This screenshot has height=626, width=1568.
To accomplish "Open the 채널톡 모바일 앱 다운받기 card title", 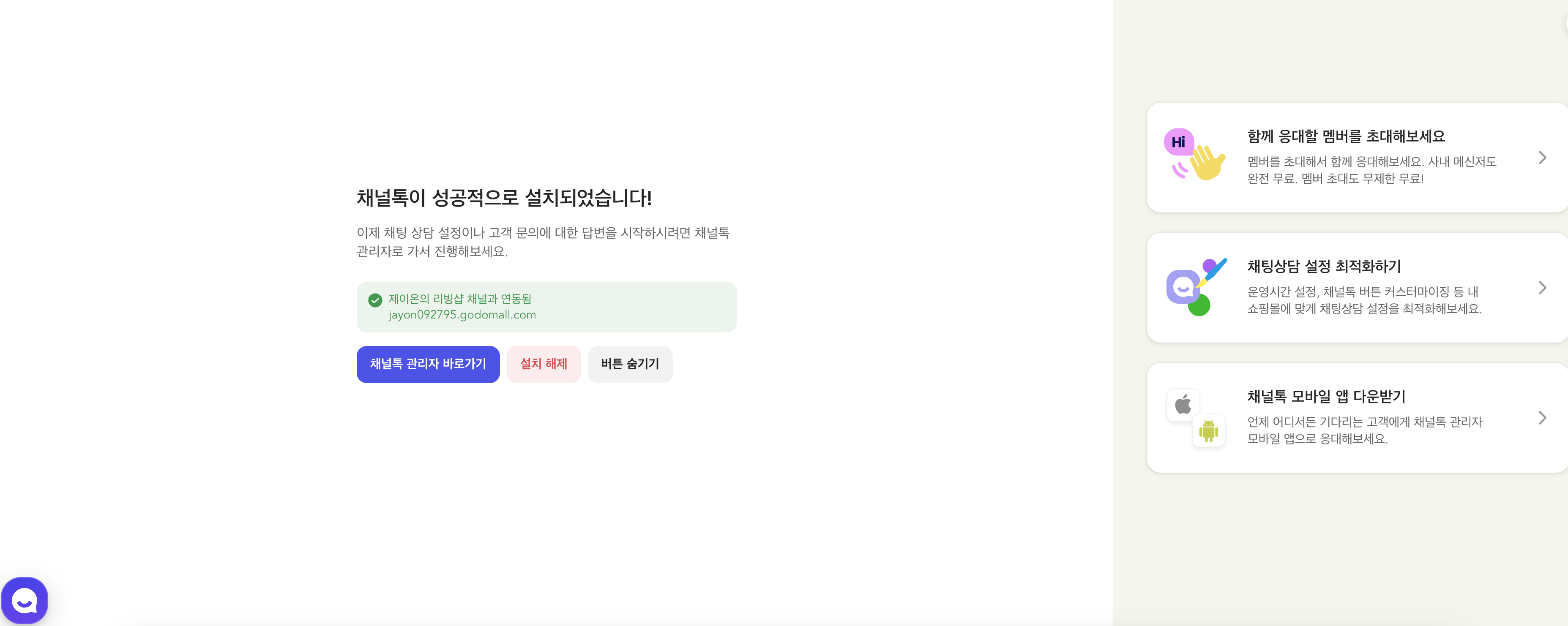I will (1326, 397).
